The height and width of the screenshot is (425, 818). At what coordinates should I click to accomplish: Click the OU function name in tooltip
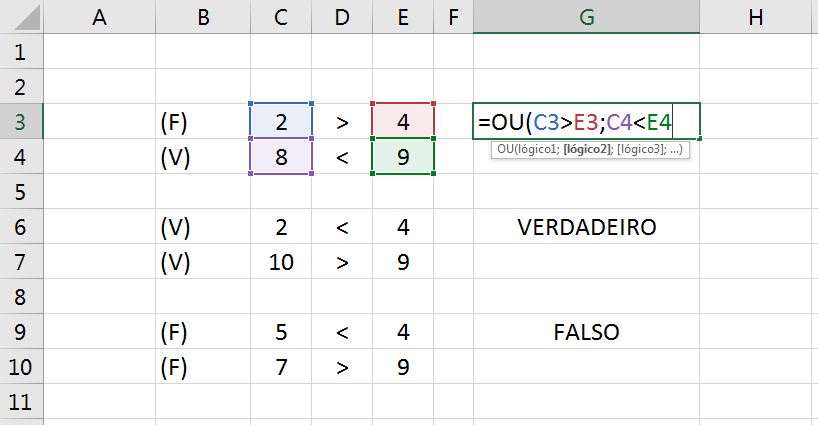pyautogui.click(x=504, y=149)
